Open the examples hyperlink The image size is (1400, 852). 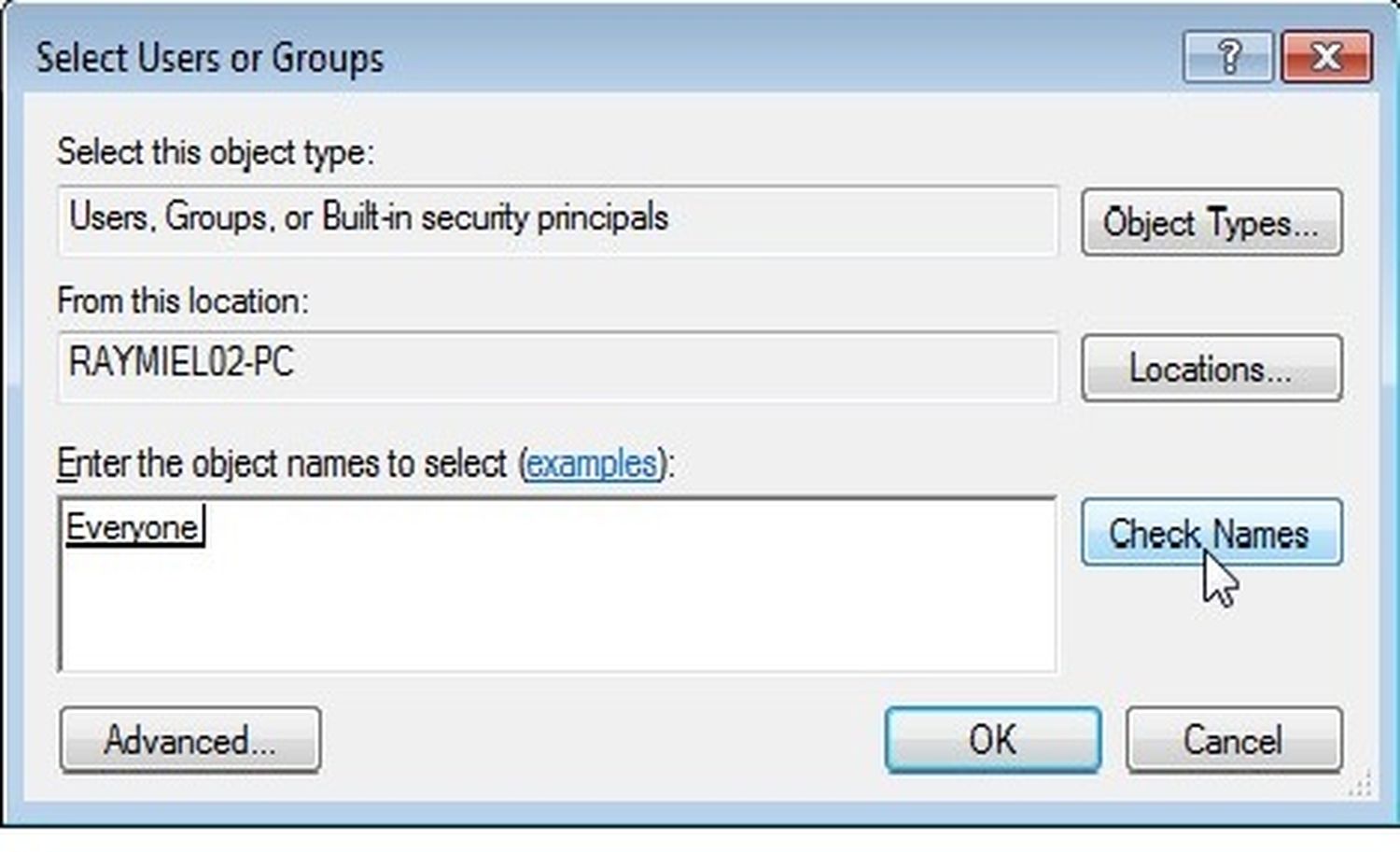tap(592, 464)
